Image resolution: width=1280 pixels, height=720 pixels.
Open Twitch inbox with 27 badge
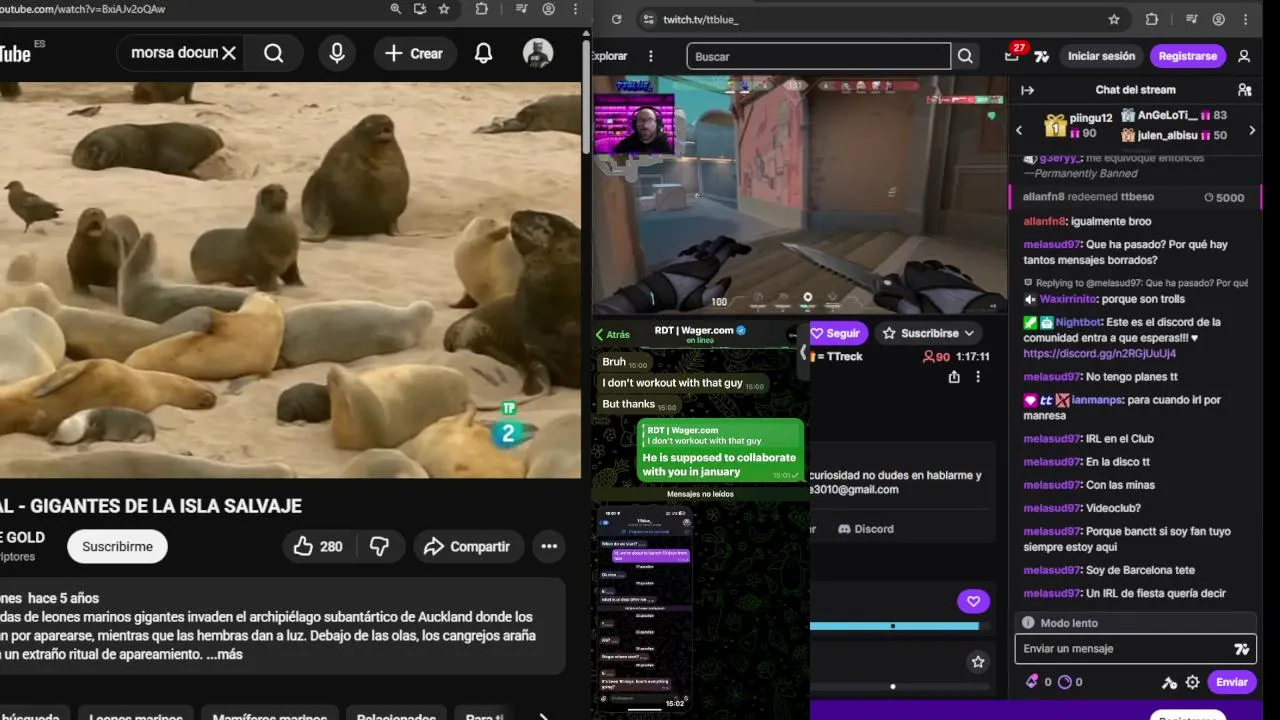[1012, 56]
